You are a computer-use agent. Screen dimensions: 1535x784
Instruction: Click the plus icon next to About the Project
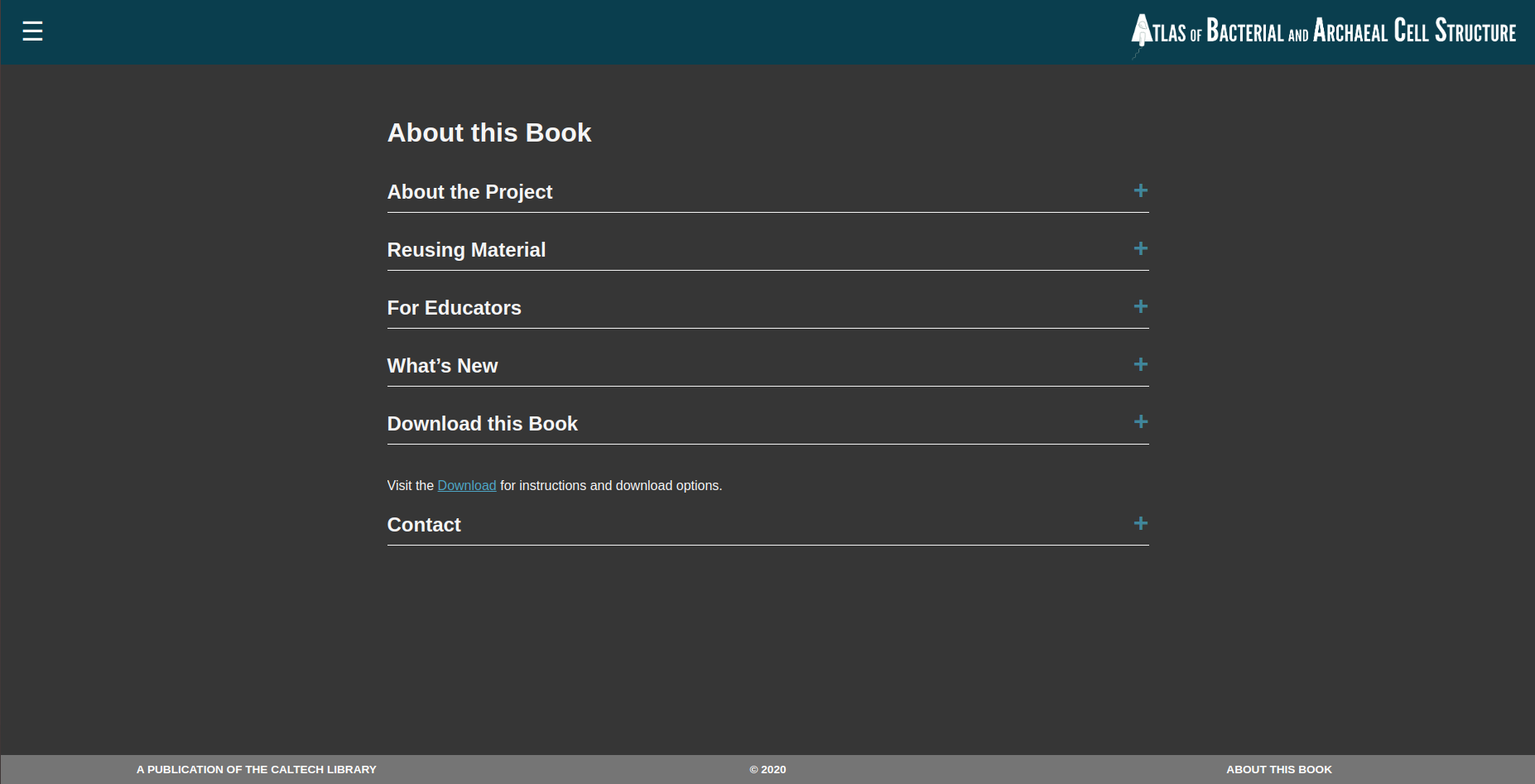point(1140,190)
